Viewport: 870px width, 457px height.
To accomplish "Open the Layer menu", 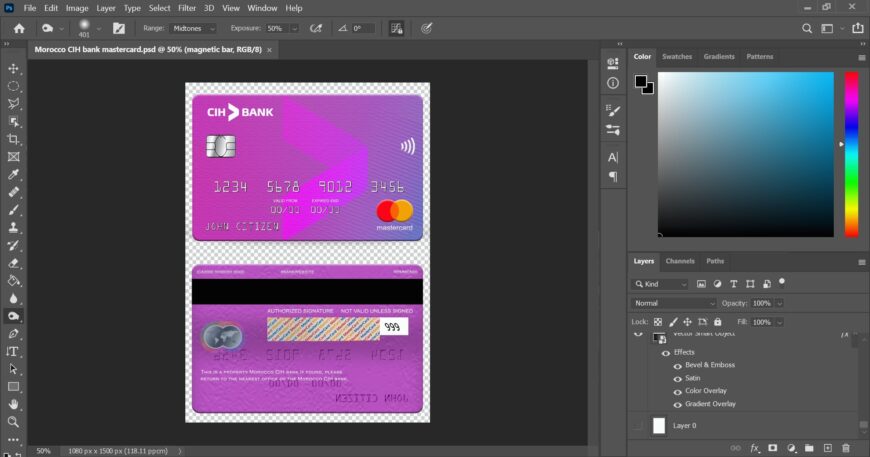I will click(105, 8).
